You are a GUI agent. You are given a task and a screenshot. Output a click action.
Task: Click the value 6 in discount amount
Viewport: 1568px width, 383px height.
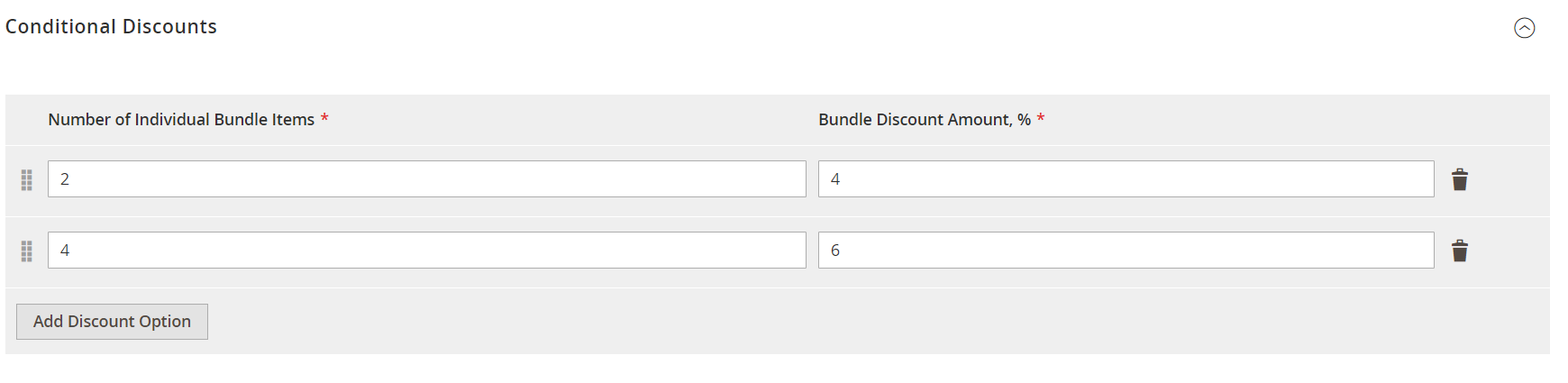pos(835,251)
